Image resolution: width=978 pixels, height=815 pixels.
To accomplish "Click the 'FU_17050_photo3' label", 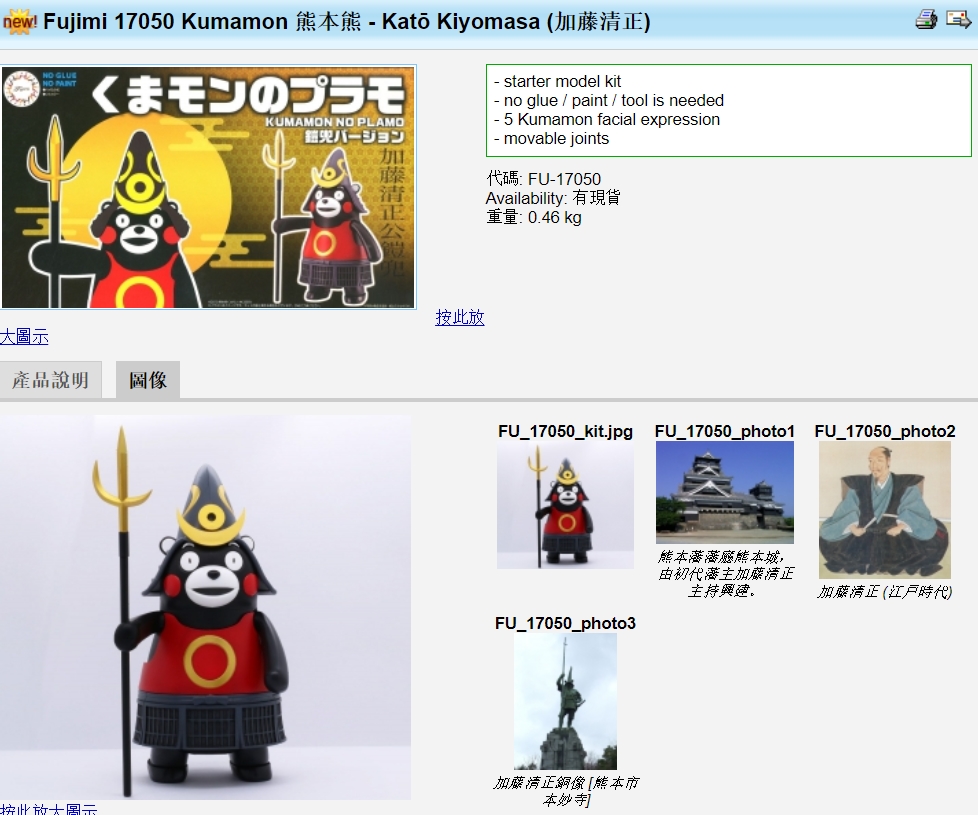I will point(565,624).
